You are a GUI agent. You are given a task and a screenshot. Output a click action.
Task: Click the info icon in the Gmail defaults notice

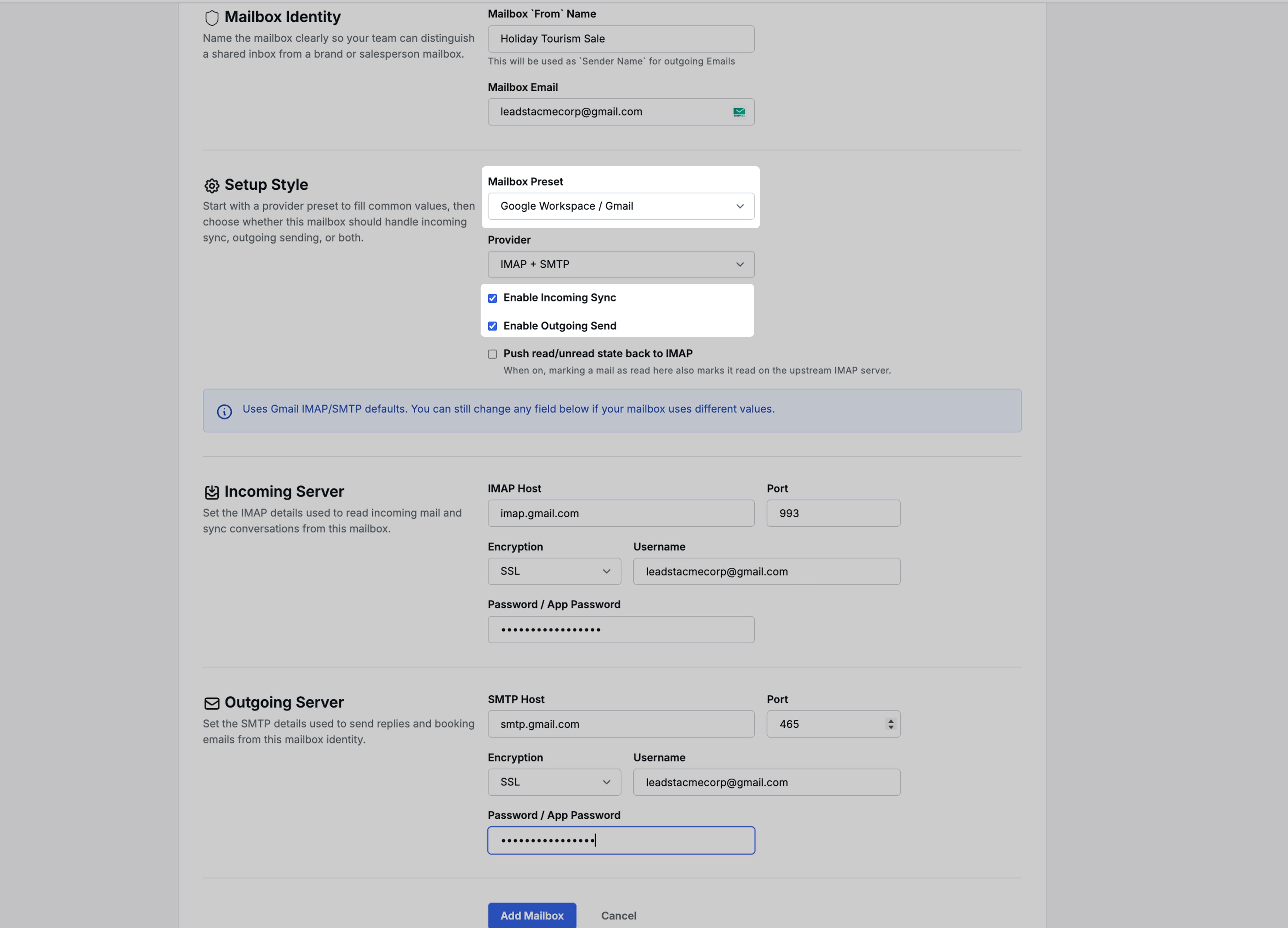tap(224, 411)
